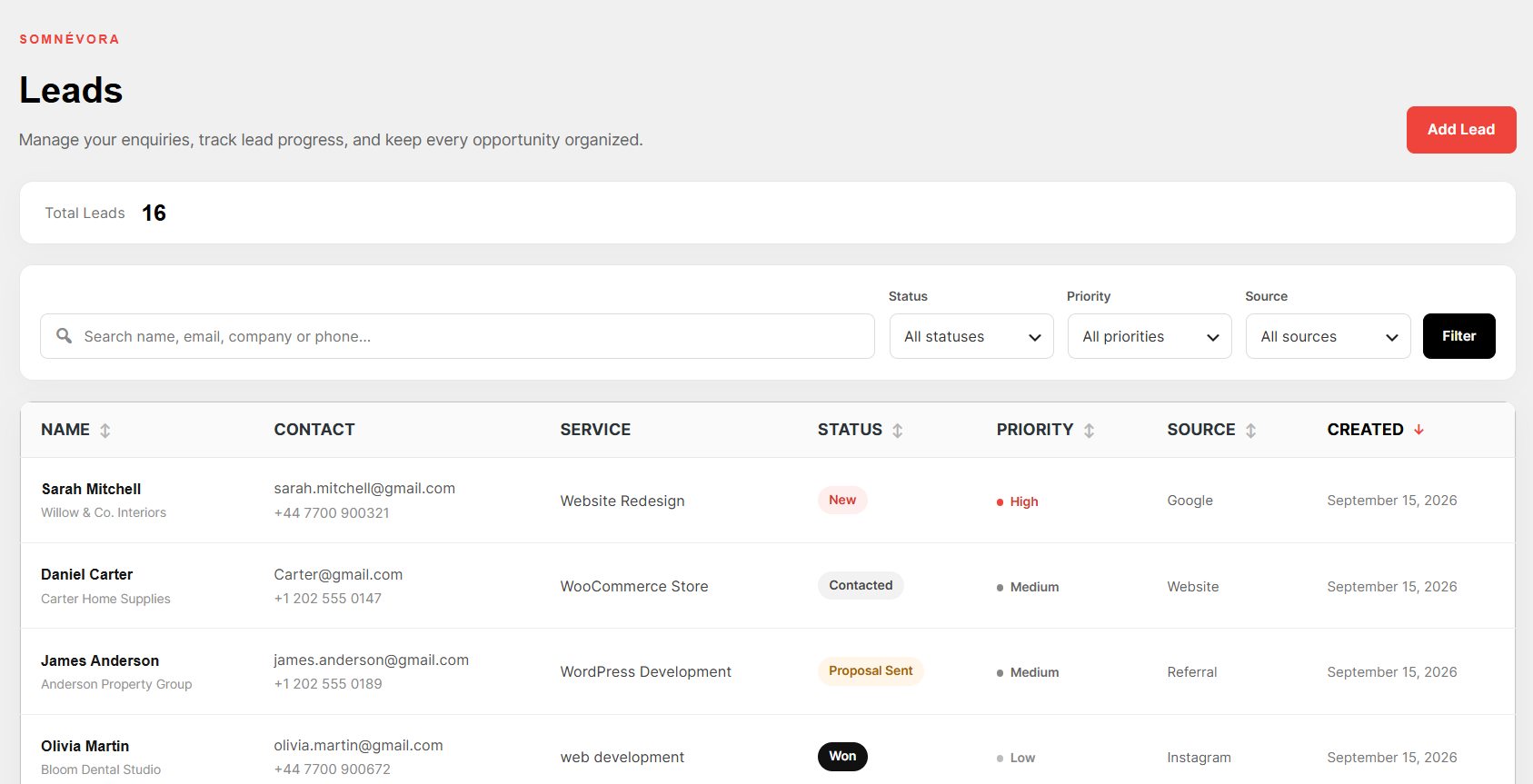The width and height of the screenshot is (1533, 784).
Task: Click the Total Leads count 16
Action: pos(154,213)
